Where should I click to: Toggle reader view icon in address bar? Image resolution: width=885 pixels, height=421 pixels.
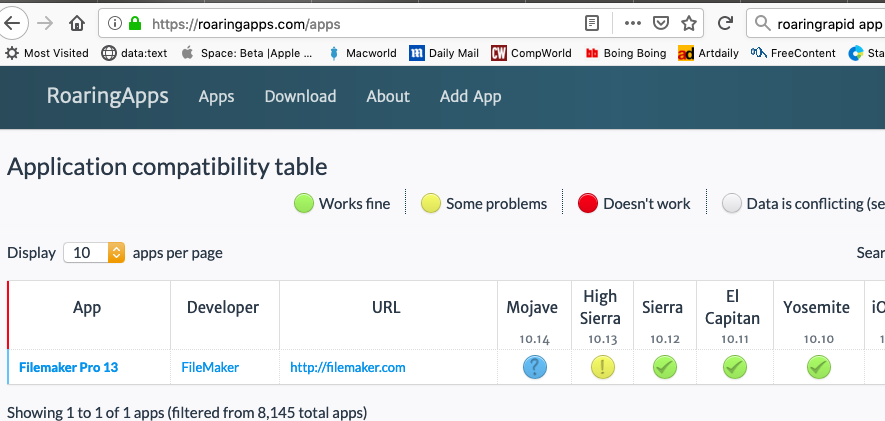click(593, 23)
